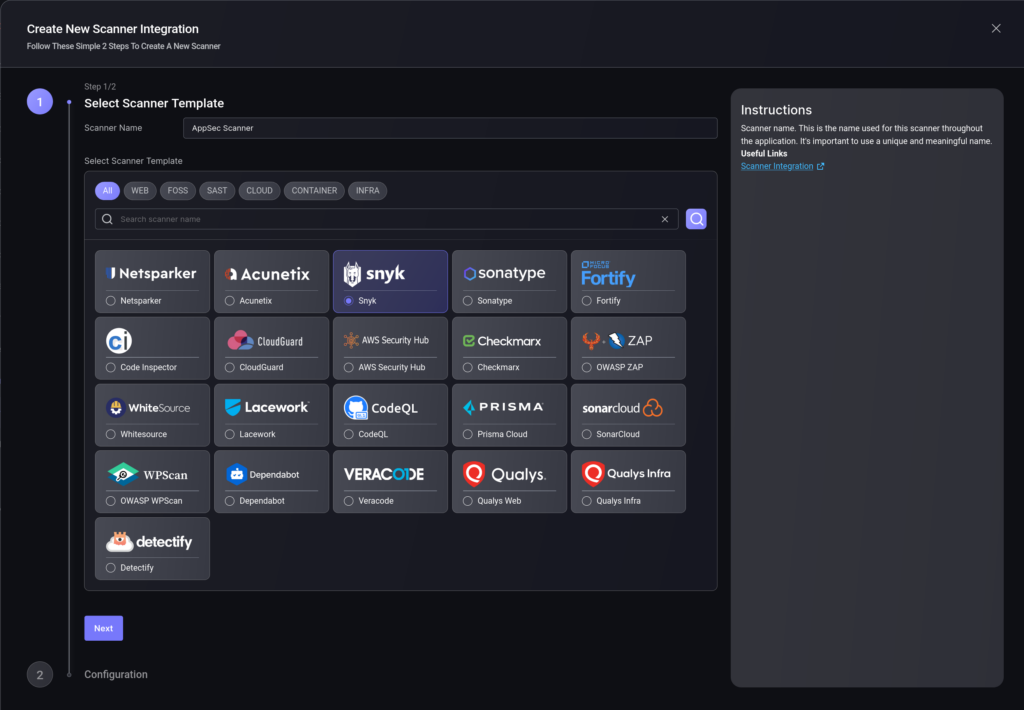Click the Code Inspector ci logo
This screenshot has width=1024, height=710.
119,341
